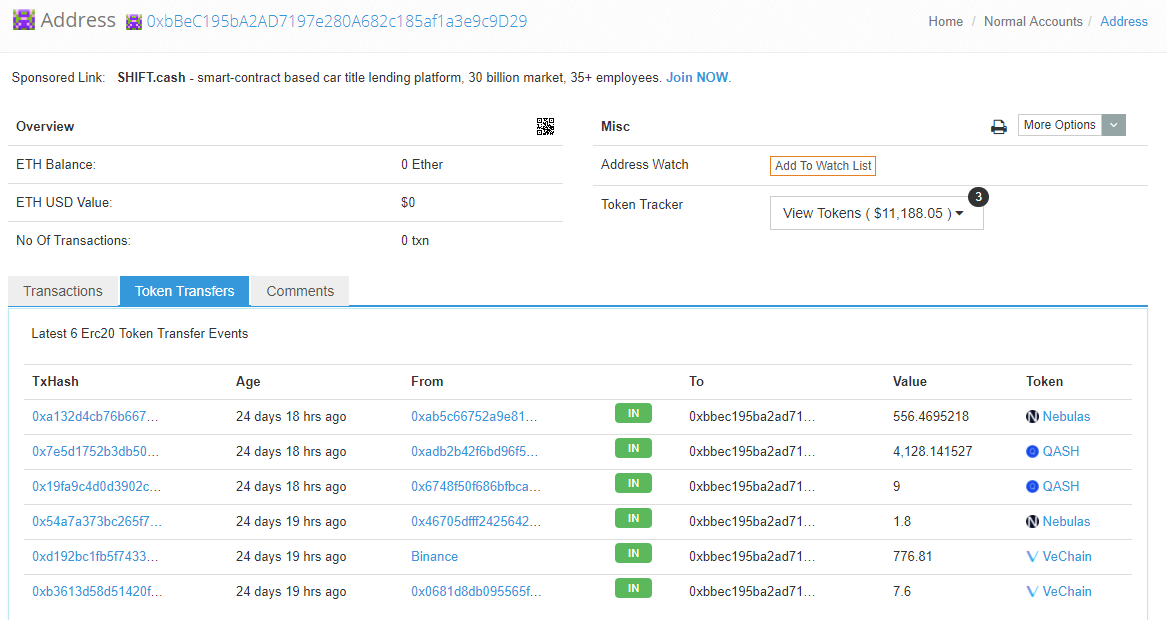Viewport: 1167px width, 620px height.
Task: Open the Binance sender link
Action: (x=434, y=557)
